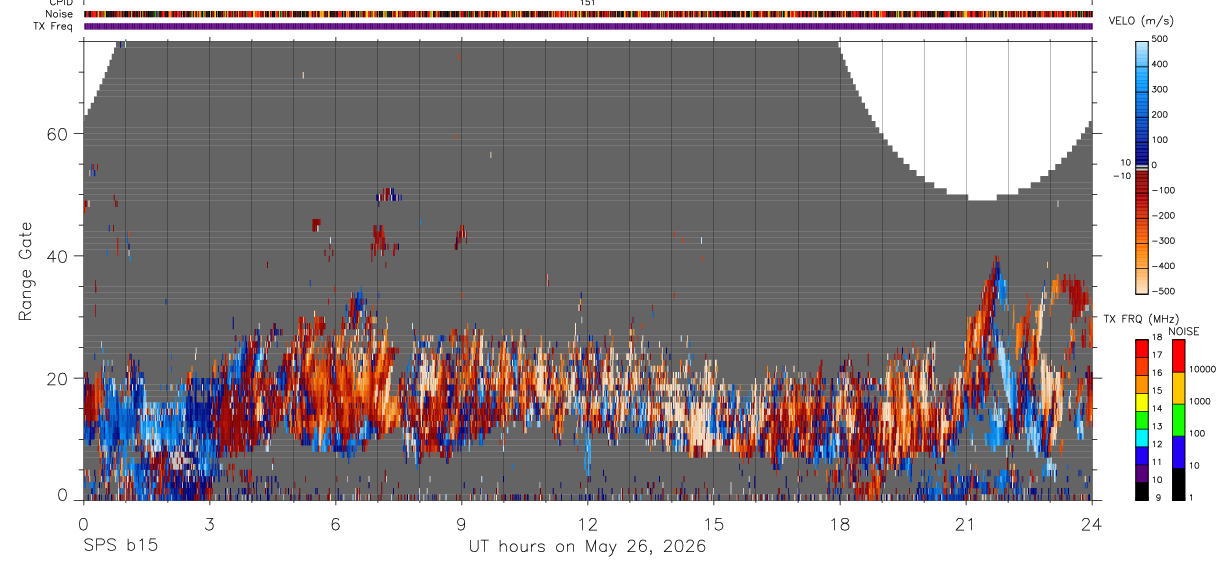Click the NOISE legend title
The height and width of the screenshot is (567, 1228).
coord(1184,331)
